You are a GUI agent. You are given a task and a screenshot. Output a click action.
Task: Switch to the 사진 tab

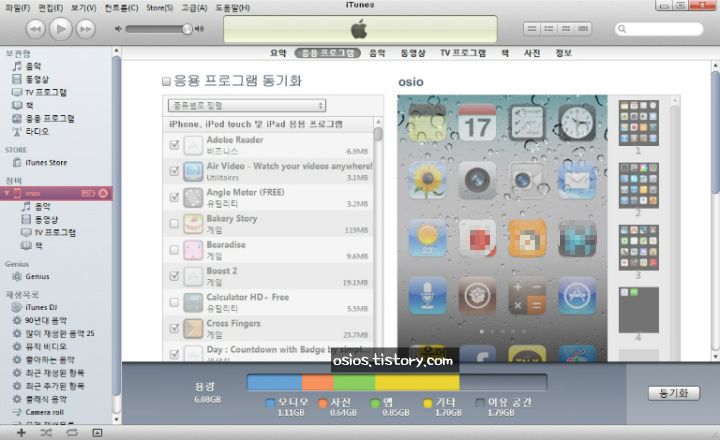click(532, 53)
